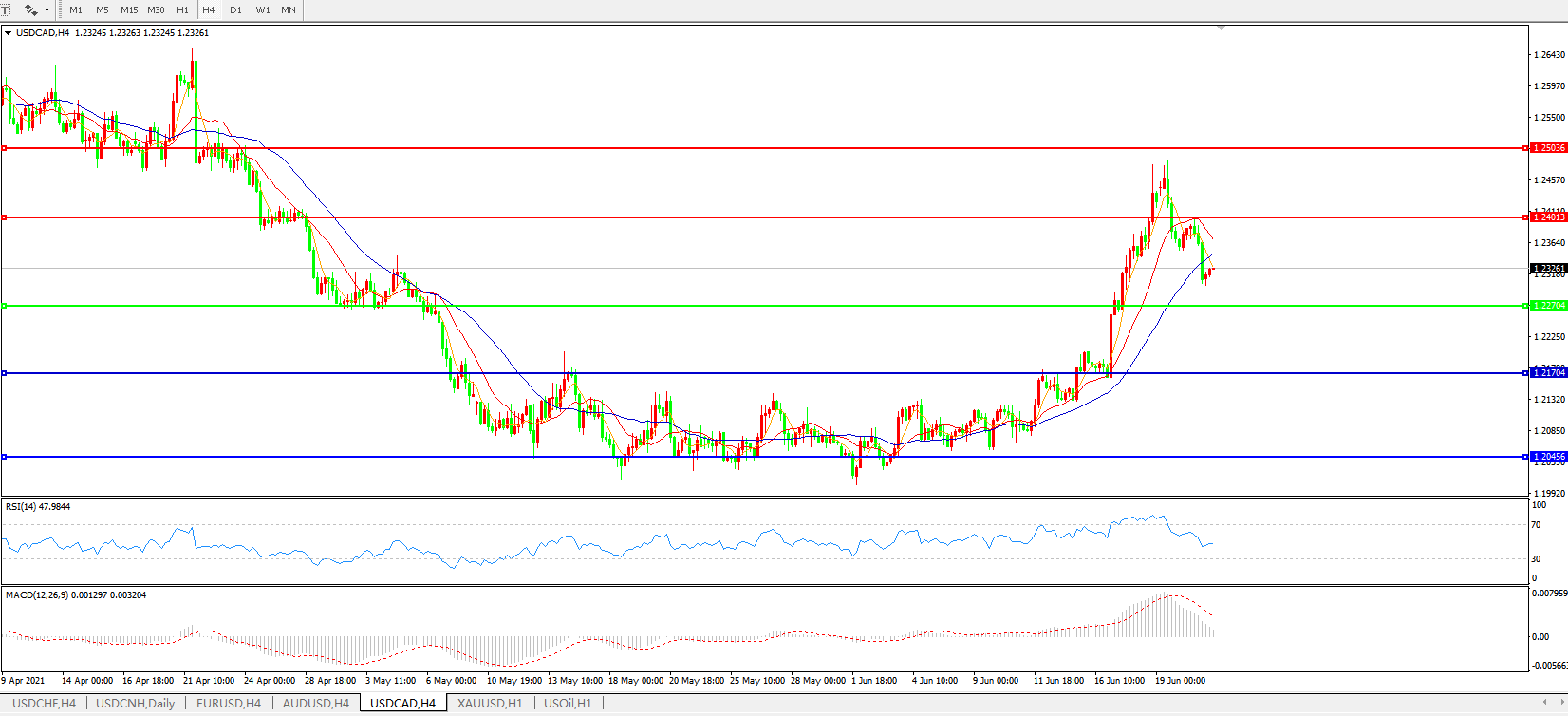This screenshot has height=716, width=1568.
Task: Click the chart shift marker triangle
Action: click(x=1221, y=28)
